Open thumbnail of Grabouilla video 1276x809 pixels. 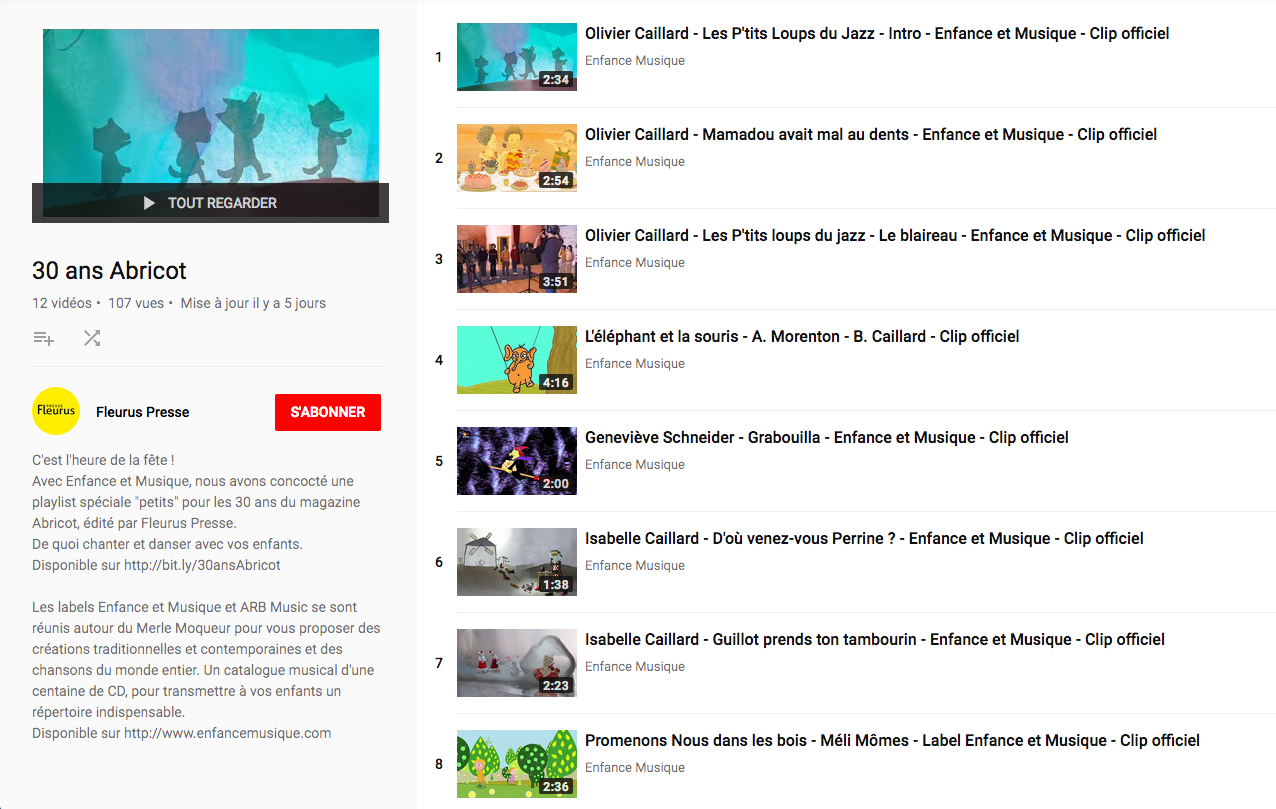(x=517, y=461)
